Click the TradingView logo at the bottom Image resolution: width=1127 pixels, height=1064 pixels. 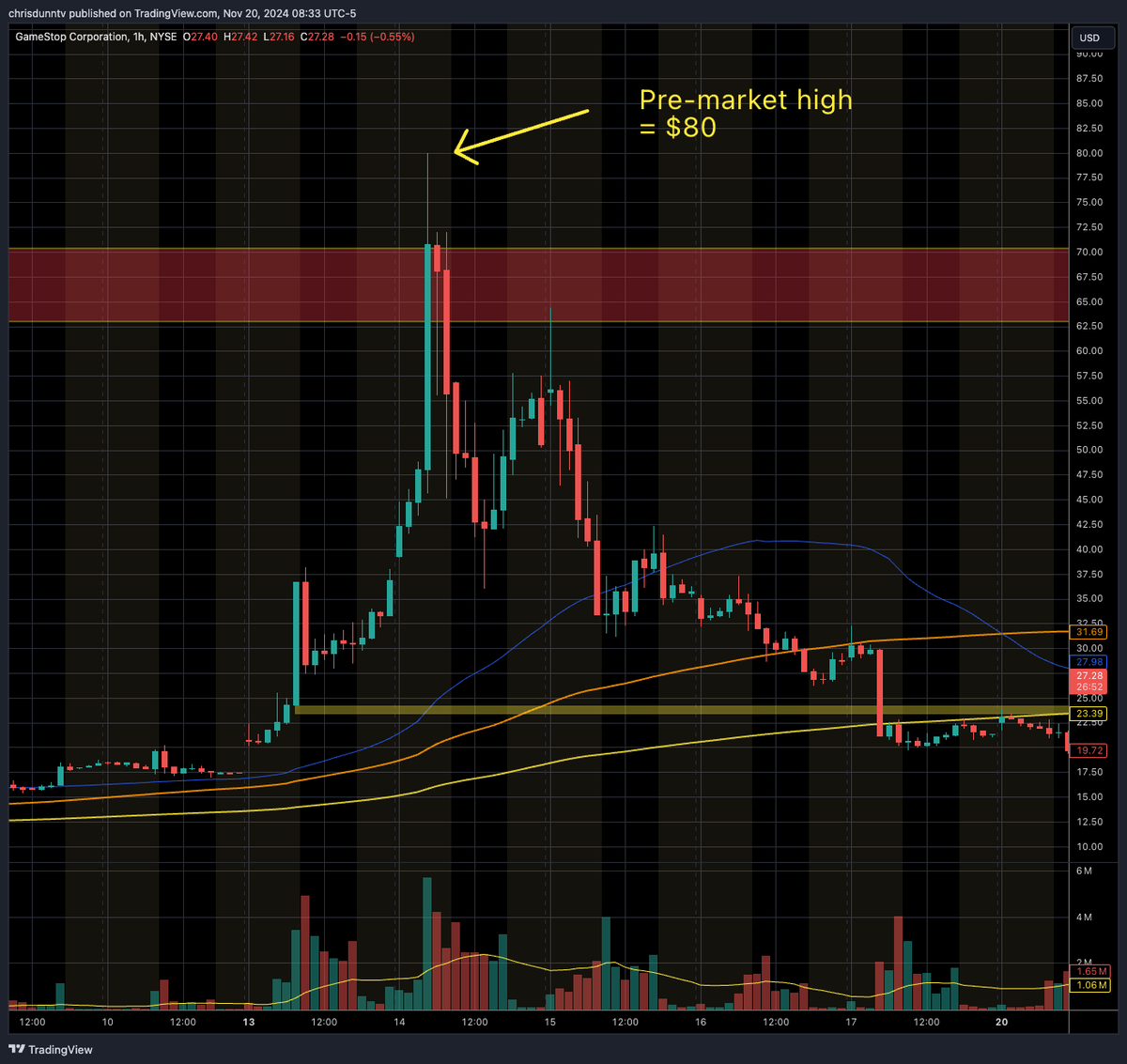(51, 1049)
